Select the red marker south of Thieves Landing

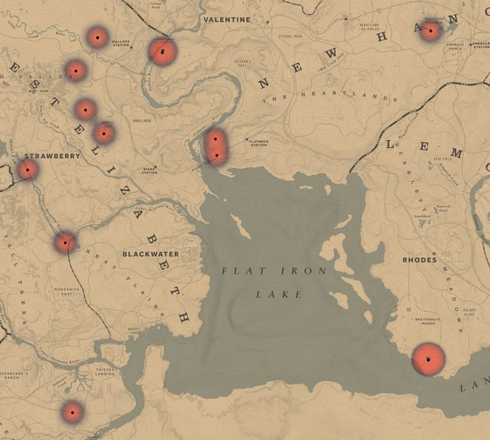click(72, 412)
